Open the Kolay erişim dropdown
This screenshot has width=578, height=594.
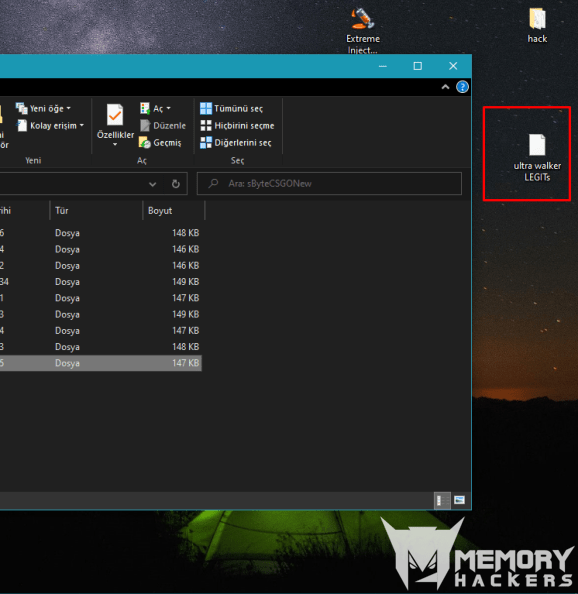click(x=50, y=126)
